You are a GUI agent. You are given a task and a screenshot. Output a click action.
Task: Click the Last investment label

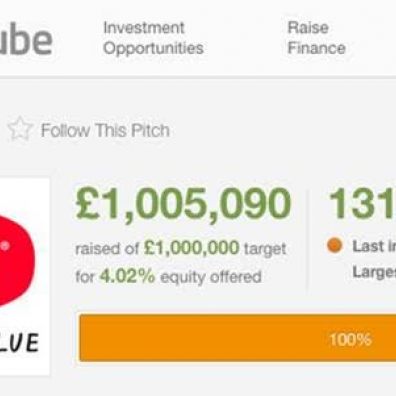374,246
